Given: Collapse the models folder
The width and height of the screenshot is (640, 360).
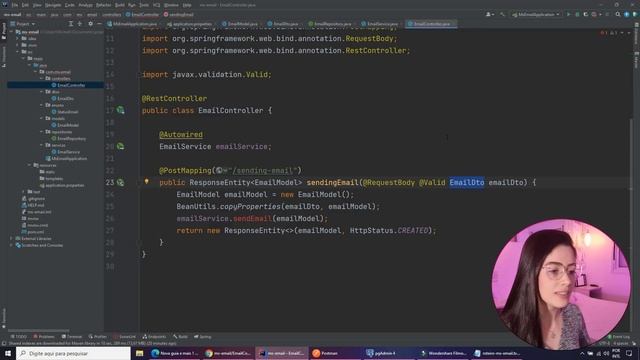Looking at the screenshot, I should [42, 119].
